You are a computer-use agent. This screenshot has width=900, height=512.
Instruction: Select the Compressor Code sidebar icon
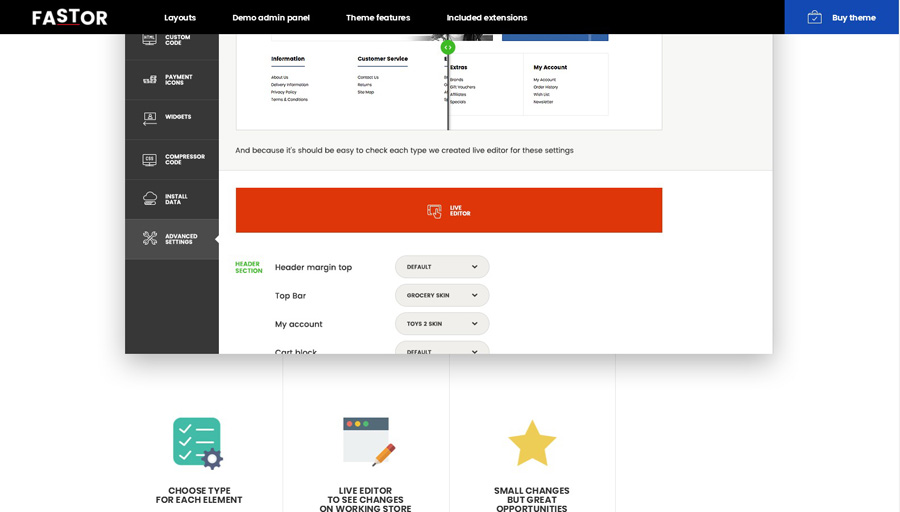149,159
